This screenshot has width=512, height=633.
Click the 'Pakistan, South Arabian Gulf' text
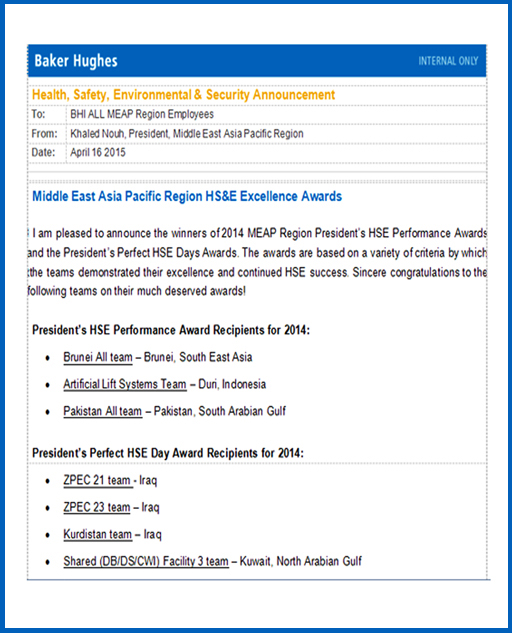[x=220, y=411]
